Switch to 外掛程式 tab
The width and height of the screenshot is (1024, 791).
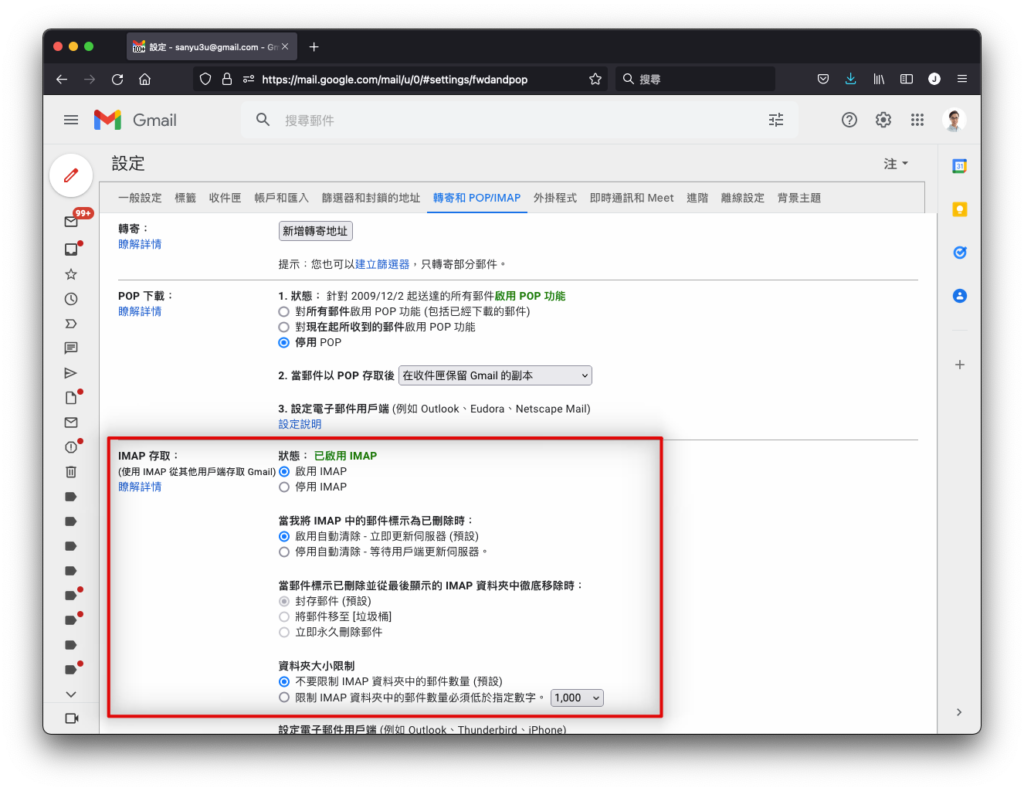coord(554,198)
